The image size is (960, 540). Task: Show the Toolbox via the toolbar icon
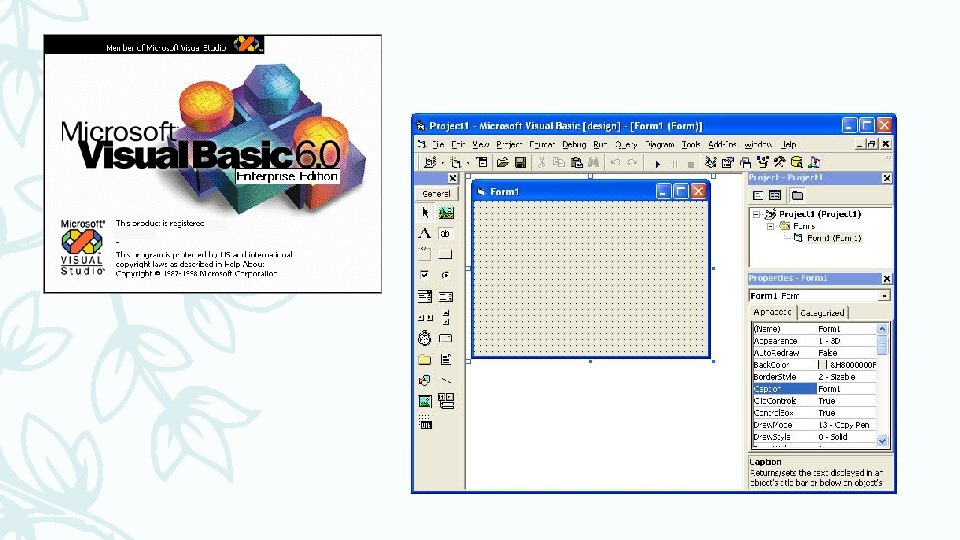click(x=779, y=162)
